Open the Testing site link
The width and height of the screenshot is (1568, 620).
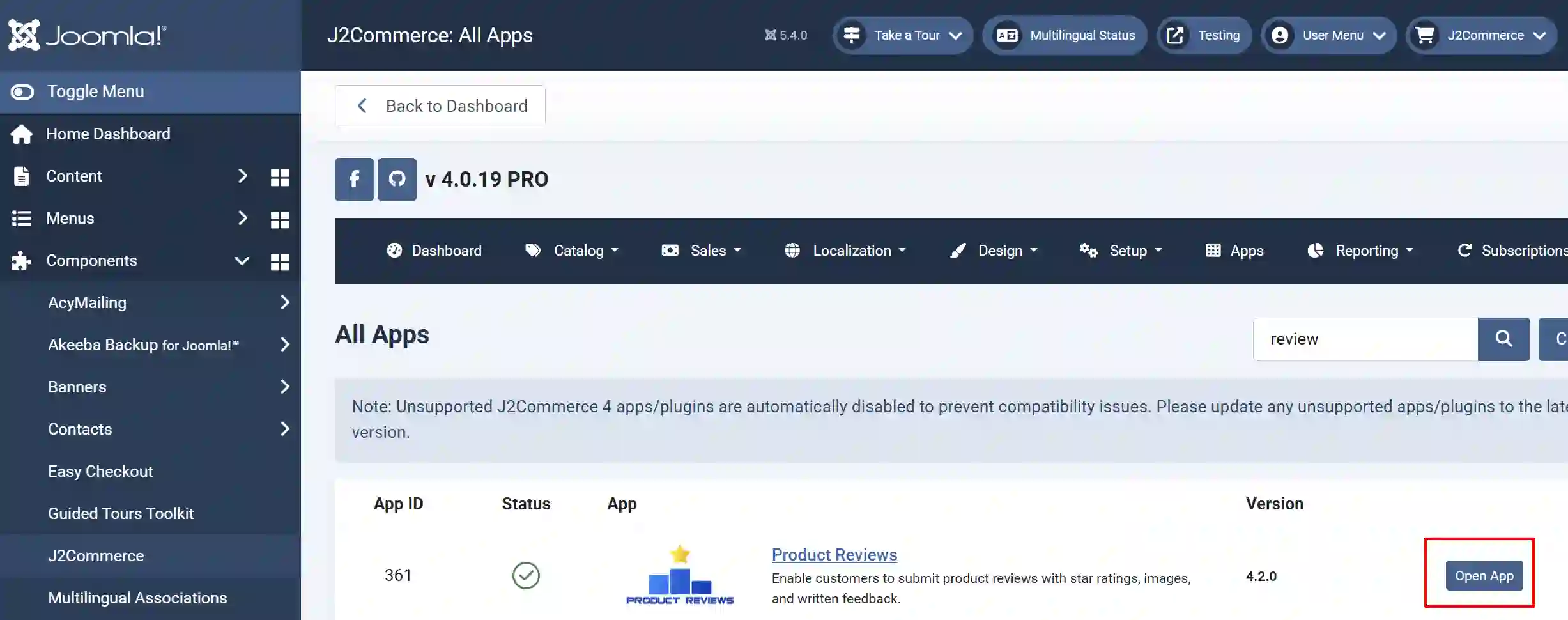pos(1204,35)
